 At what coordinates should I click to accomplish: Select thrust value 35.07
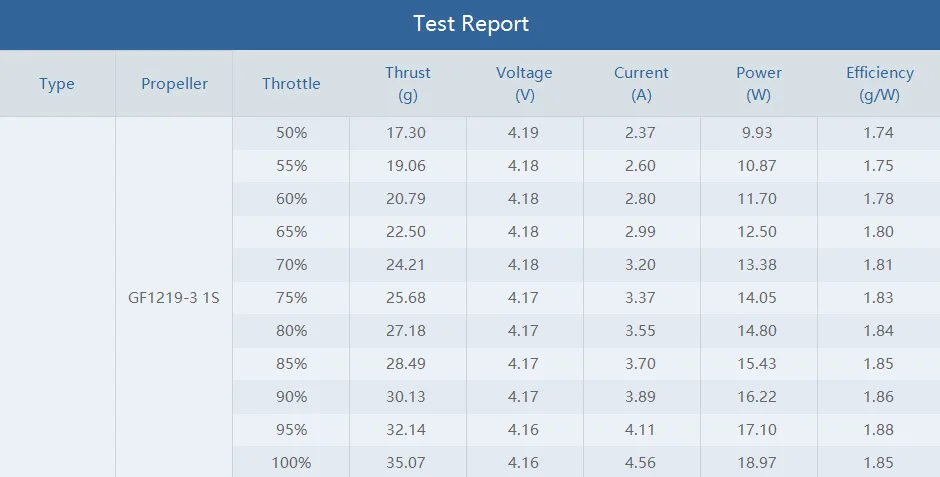click(x=406, y=463)
